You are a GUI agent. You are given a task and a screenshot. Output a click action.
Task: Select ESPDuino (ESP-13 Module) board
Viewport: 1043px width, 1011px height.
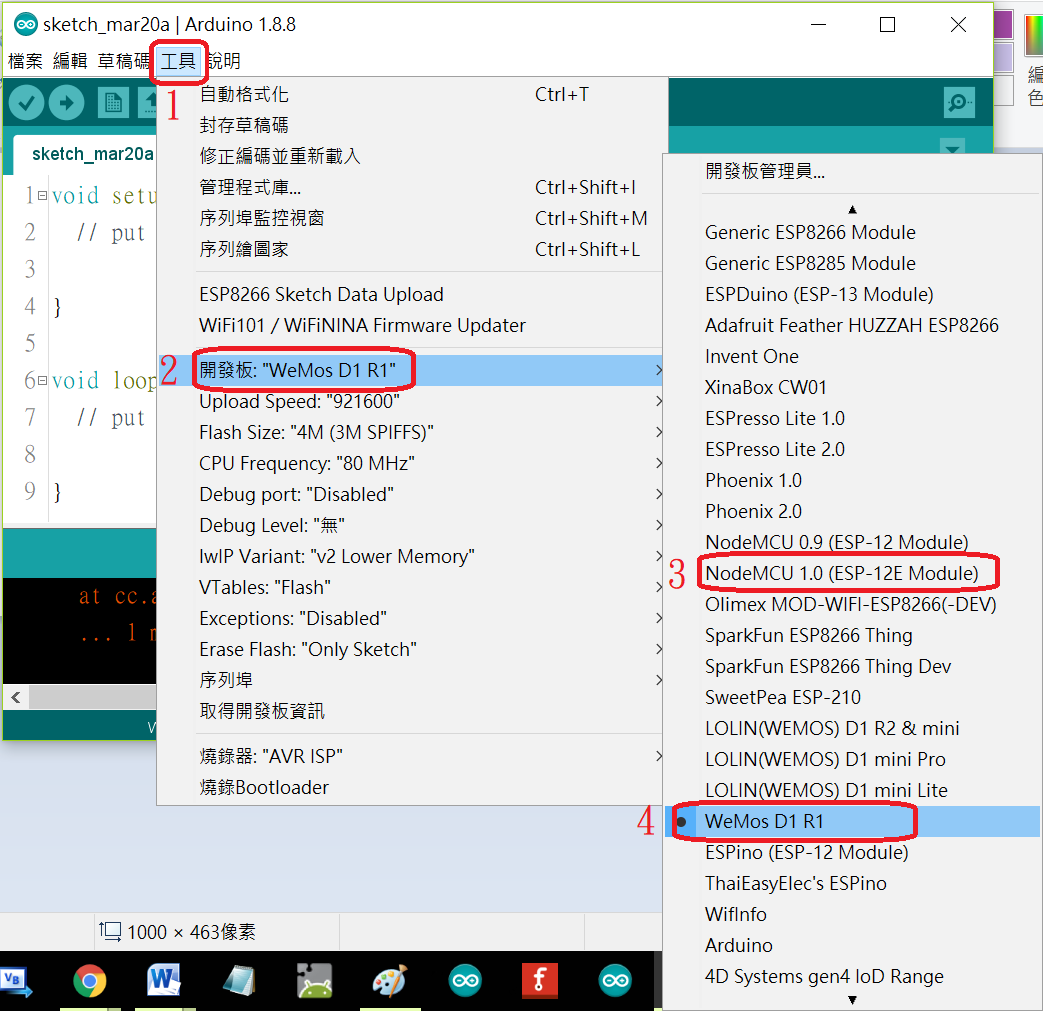pyautogui.click(x=852, y=294)
